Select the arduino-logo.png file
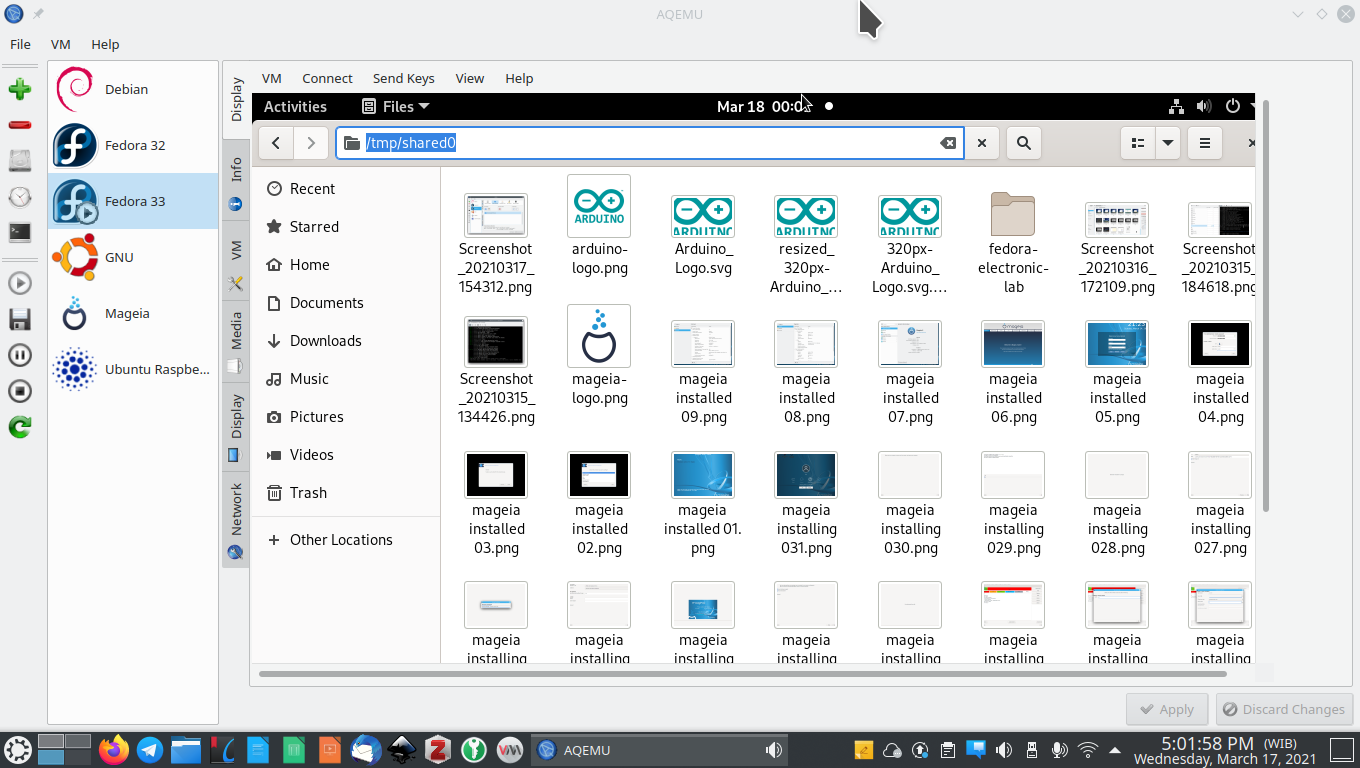 [600, 226]
